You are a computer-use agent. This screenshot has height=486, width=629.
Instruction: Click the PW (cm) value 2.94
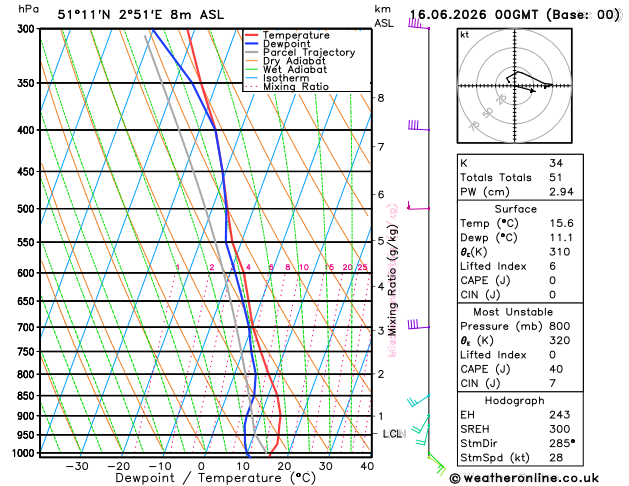(x=562, y=192)
